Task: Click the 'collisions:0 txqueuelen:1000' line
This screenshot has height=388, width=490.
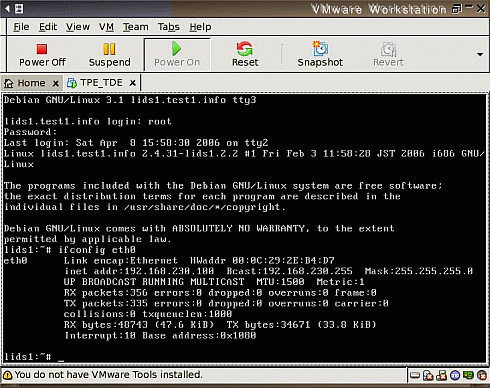Action: [148, 314]
